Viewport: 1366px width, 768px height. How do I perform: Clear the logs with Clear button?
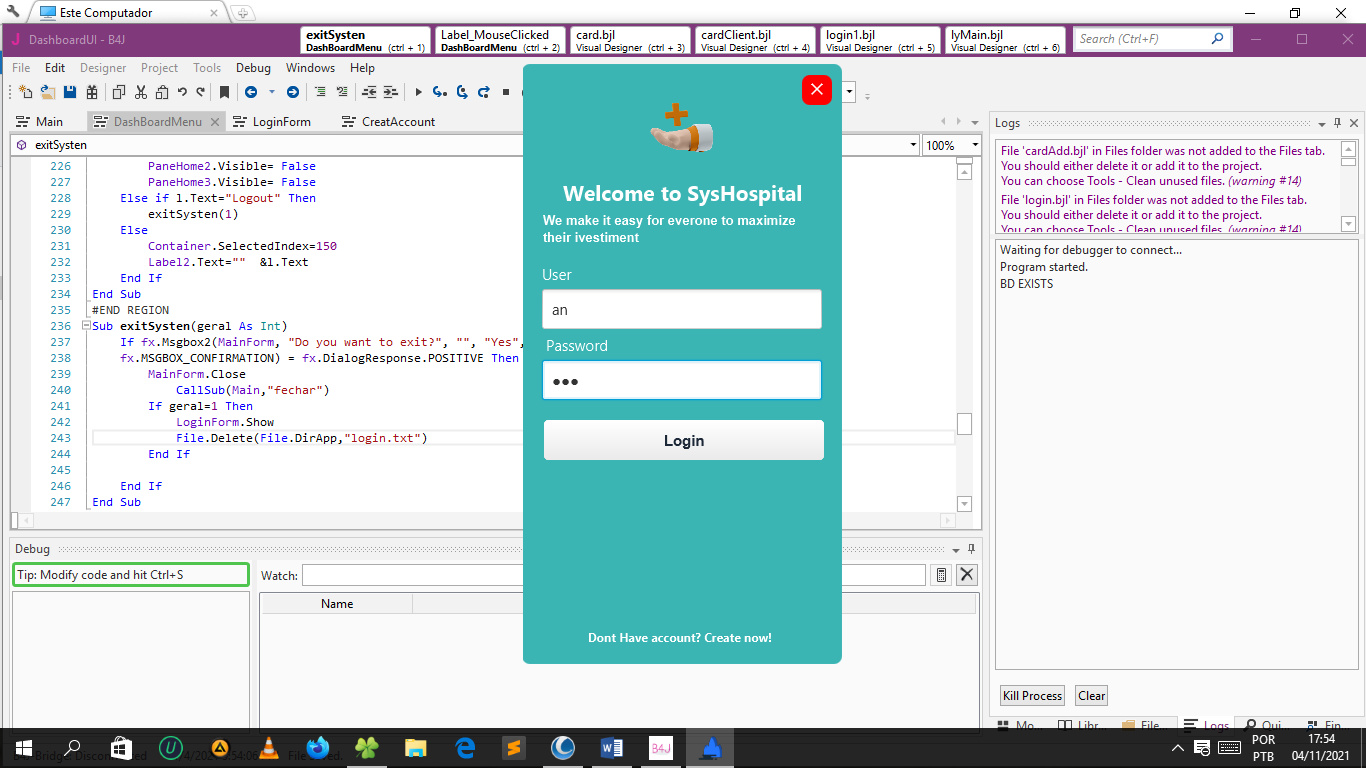pos(1092,696)
